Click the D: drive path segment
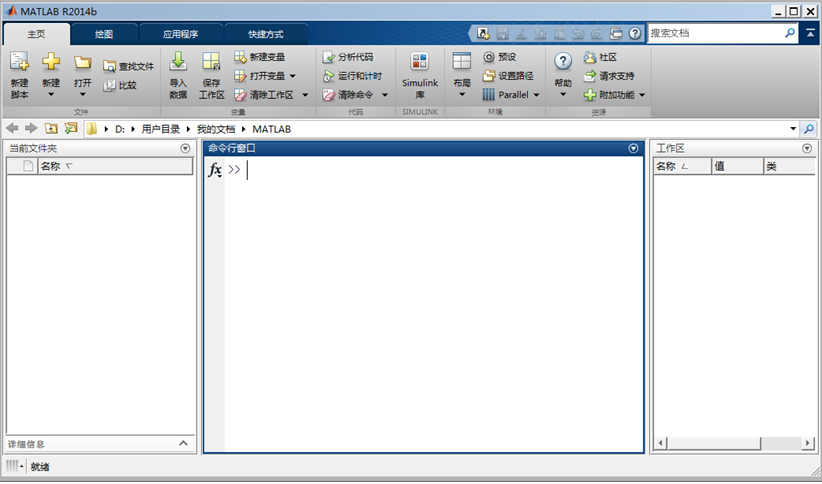Viewport: 822px width, 484px height. 120,129
